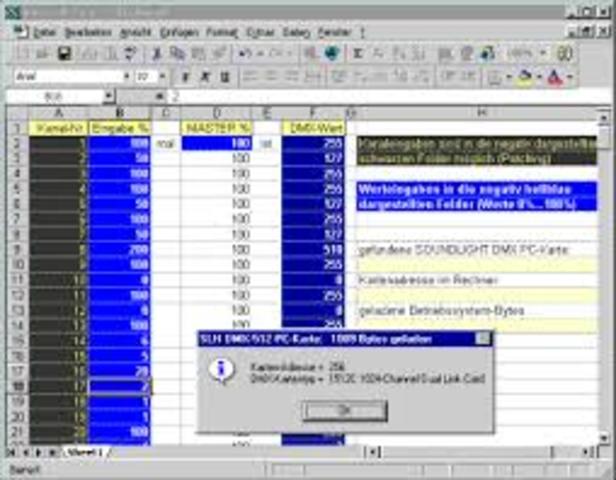Launch the Chart Wizard icon
Screen dimensions: 616x480
[x=445, y=53]
